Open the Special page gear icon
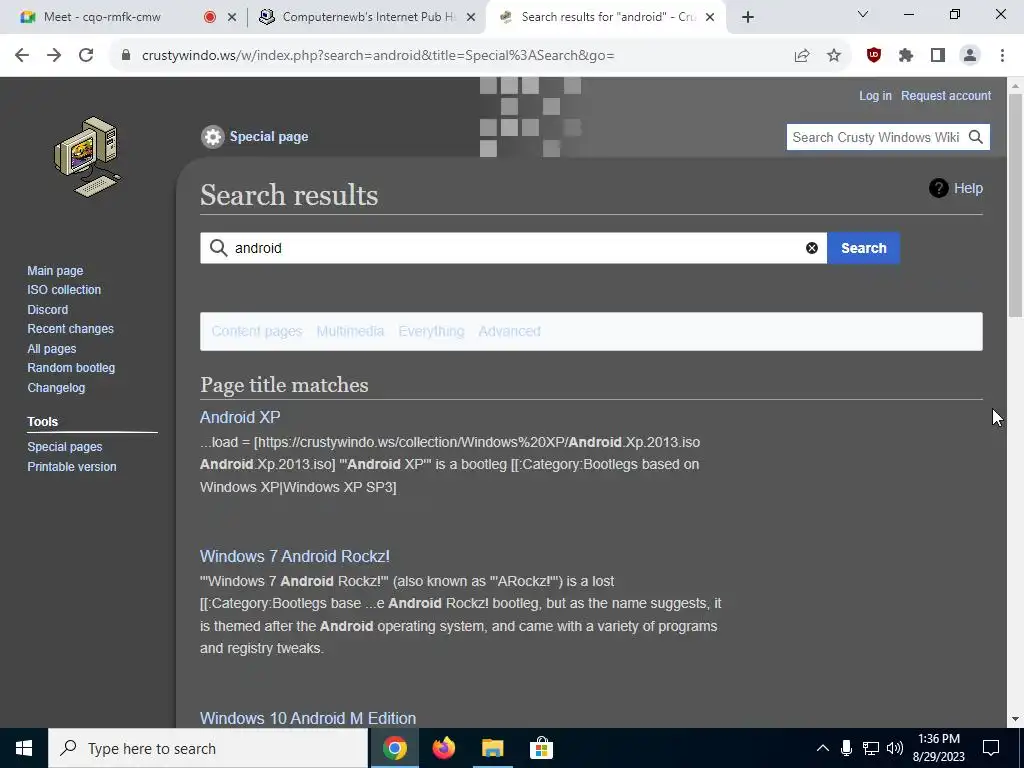Image resolution: width=1024 pixels, height=768 pixels. coord(212,136)
